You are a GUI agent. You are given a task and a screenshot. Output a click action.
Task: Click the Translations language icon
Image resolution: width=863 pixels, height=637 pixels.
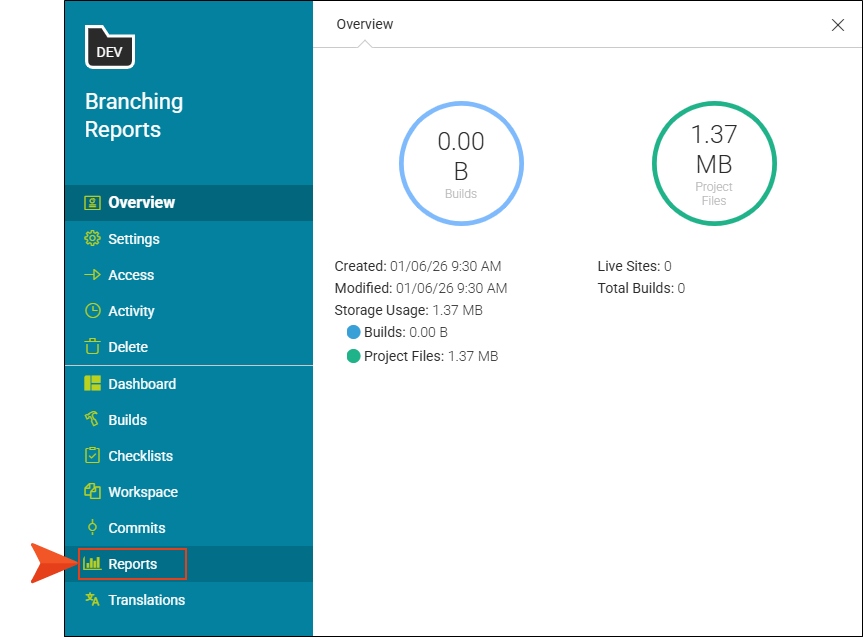click(93, 600)
